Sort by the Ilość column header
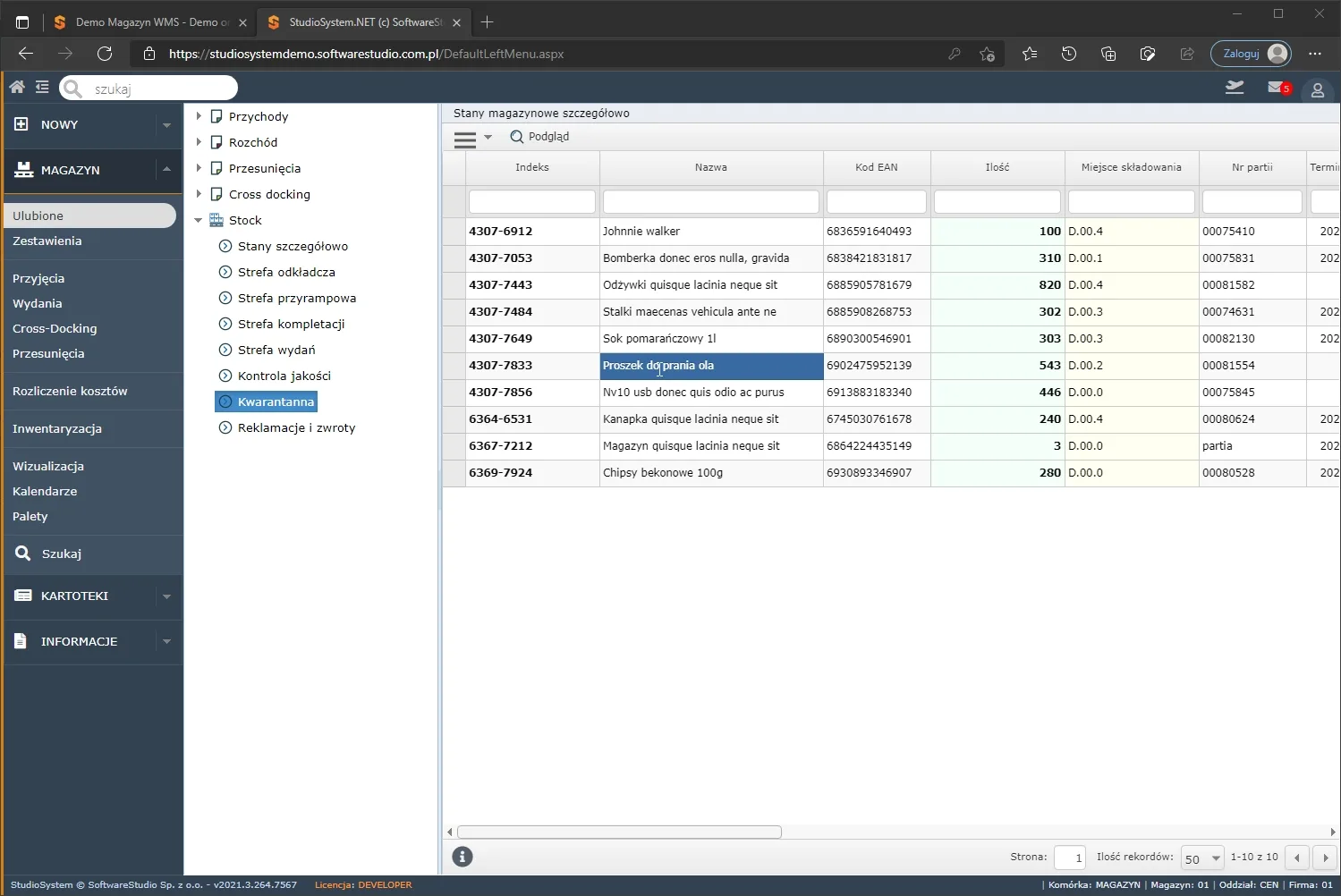1341x896 pixels. 997,167
